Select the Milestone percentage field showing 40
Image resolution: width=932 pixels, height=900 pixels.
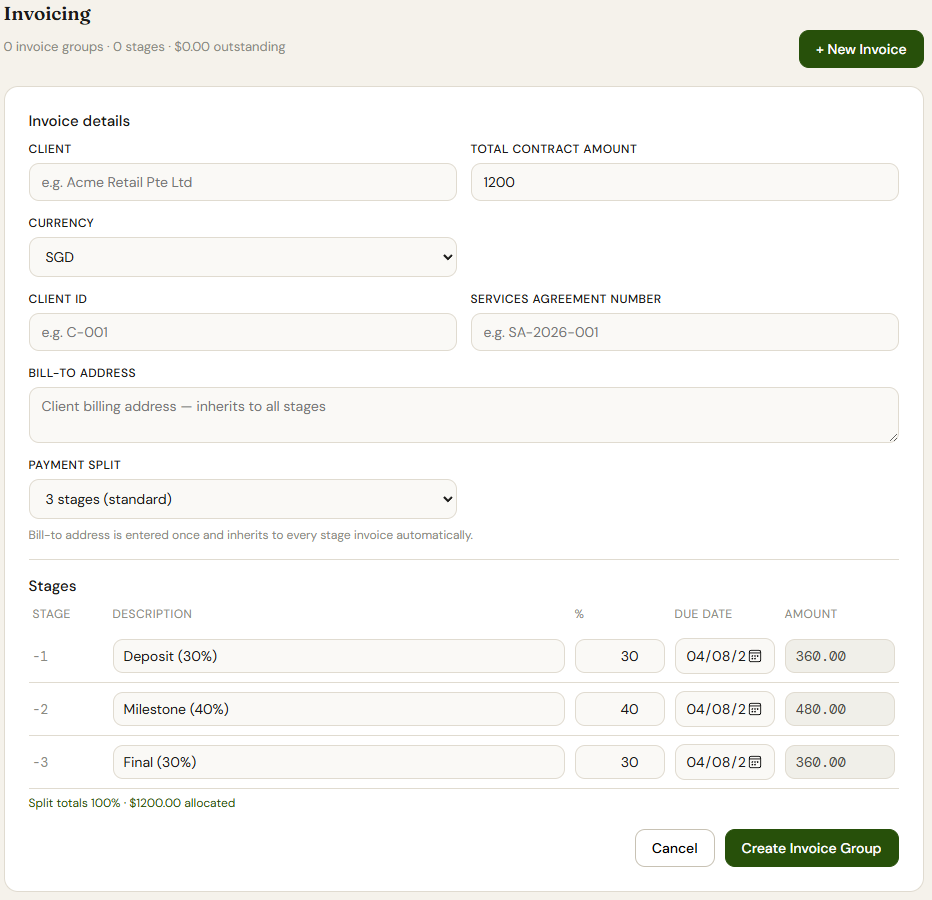tap(620, 709)
